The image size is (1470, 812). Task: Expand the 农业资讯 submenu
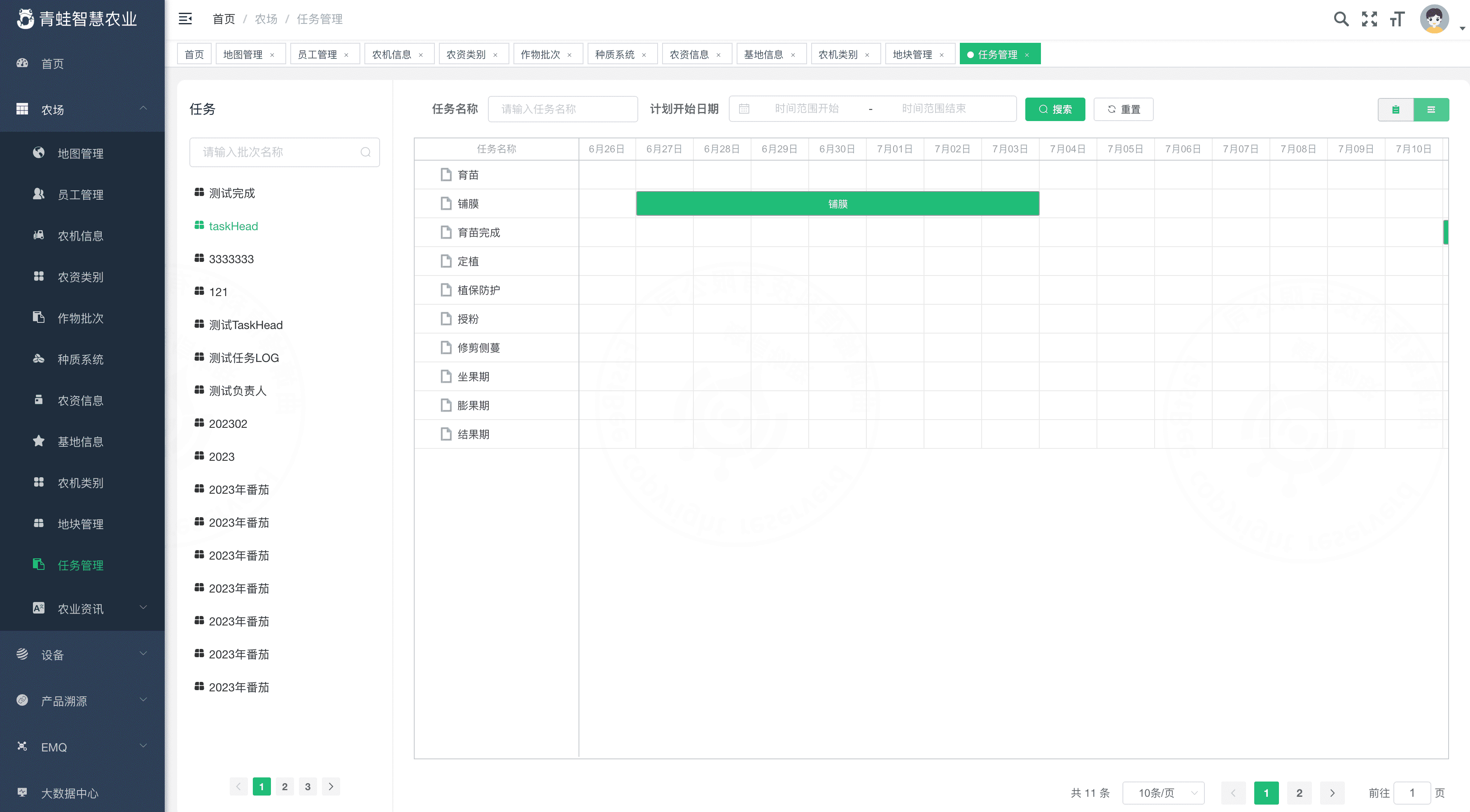point(143,607)
